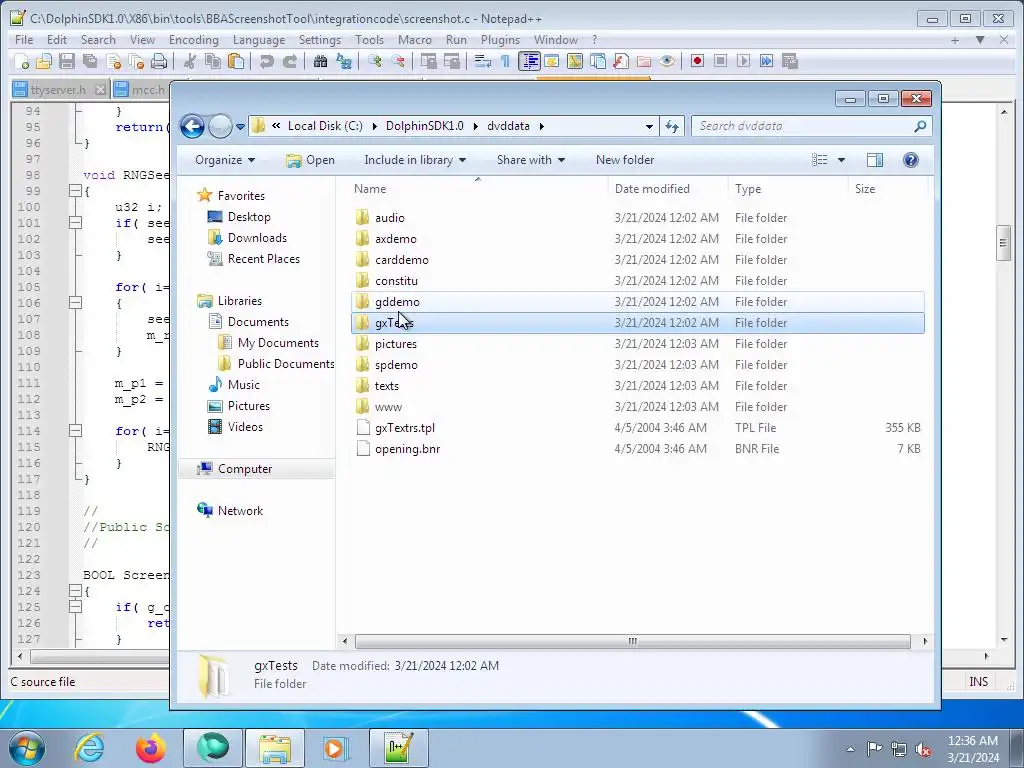Image resolution: width=1024 pixels, height=768 pixels.
Task: Click the Windows Start button
Action: (27, 748)
